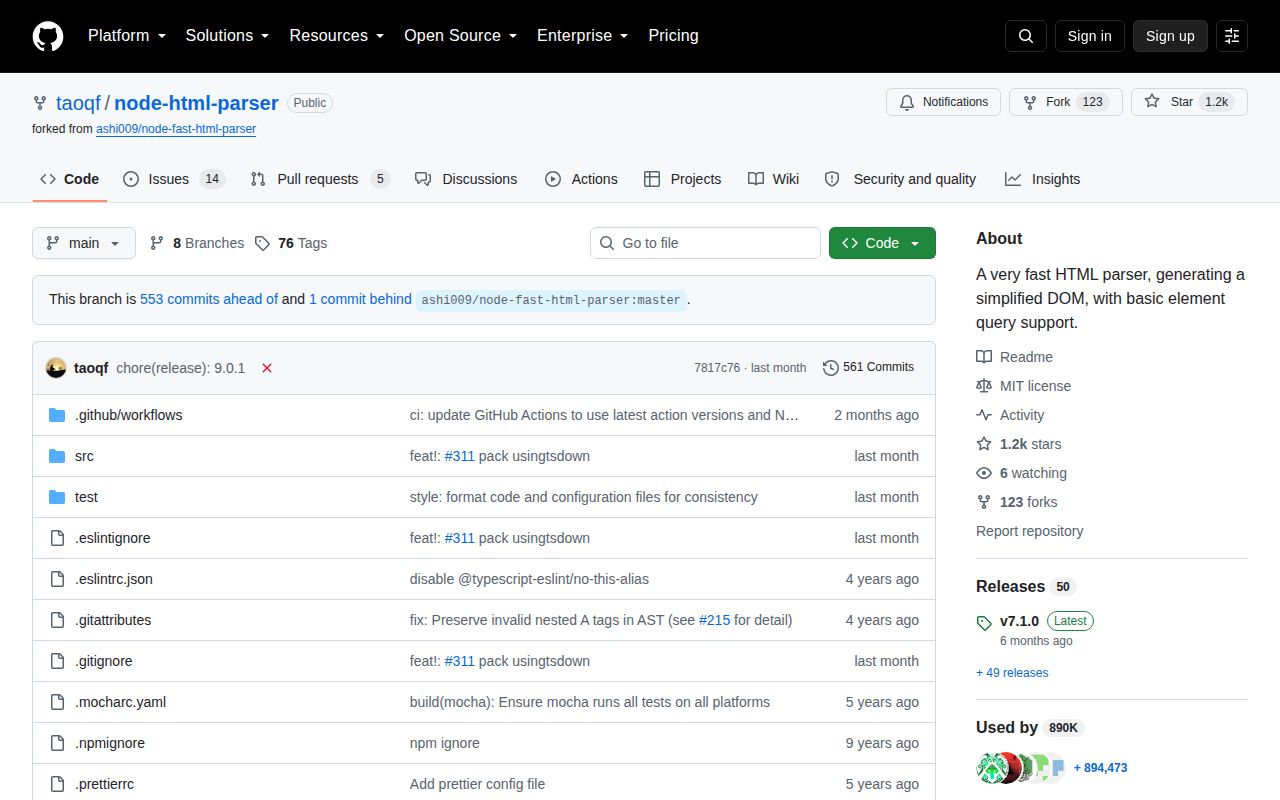
Task: Open the 1 commit behind link
Action: (360, 299)
